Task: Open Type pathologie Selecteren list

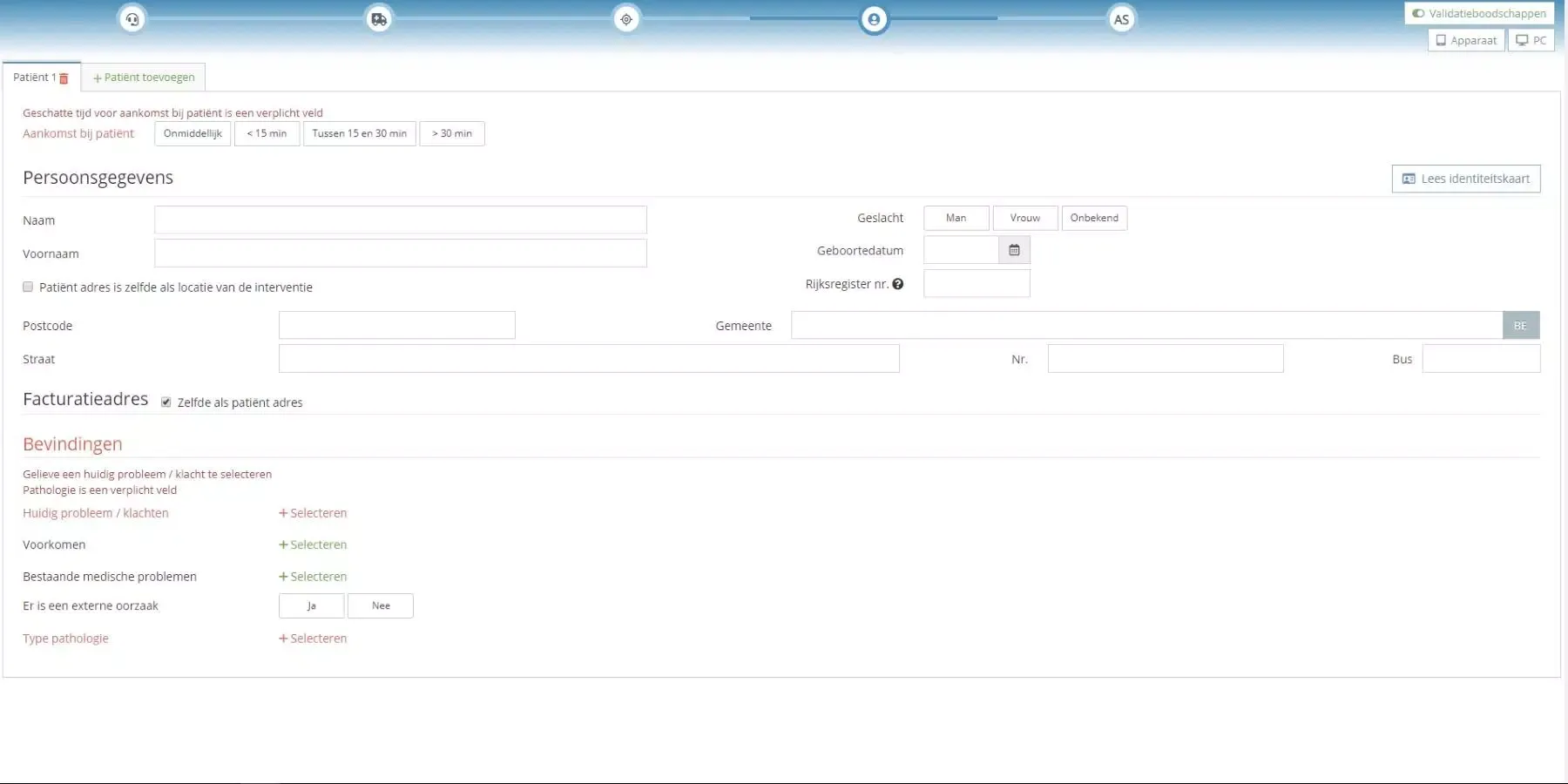Action: [x=313, y=639]
